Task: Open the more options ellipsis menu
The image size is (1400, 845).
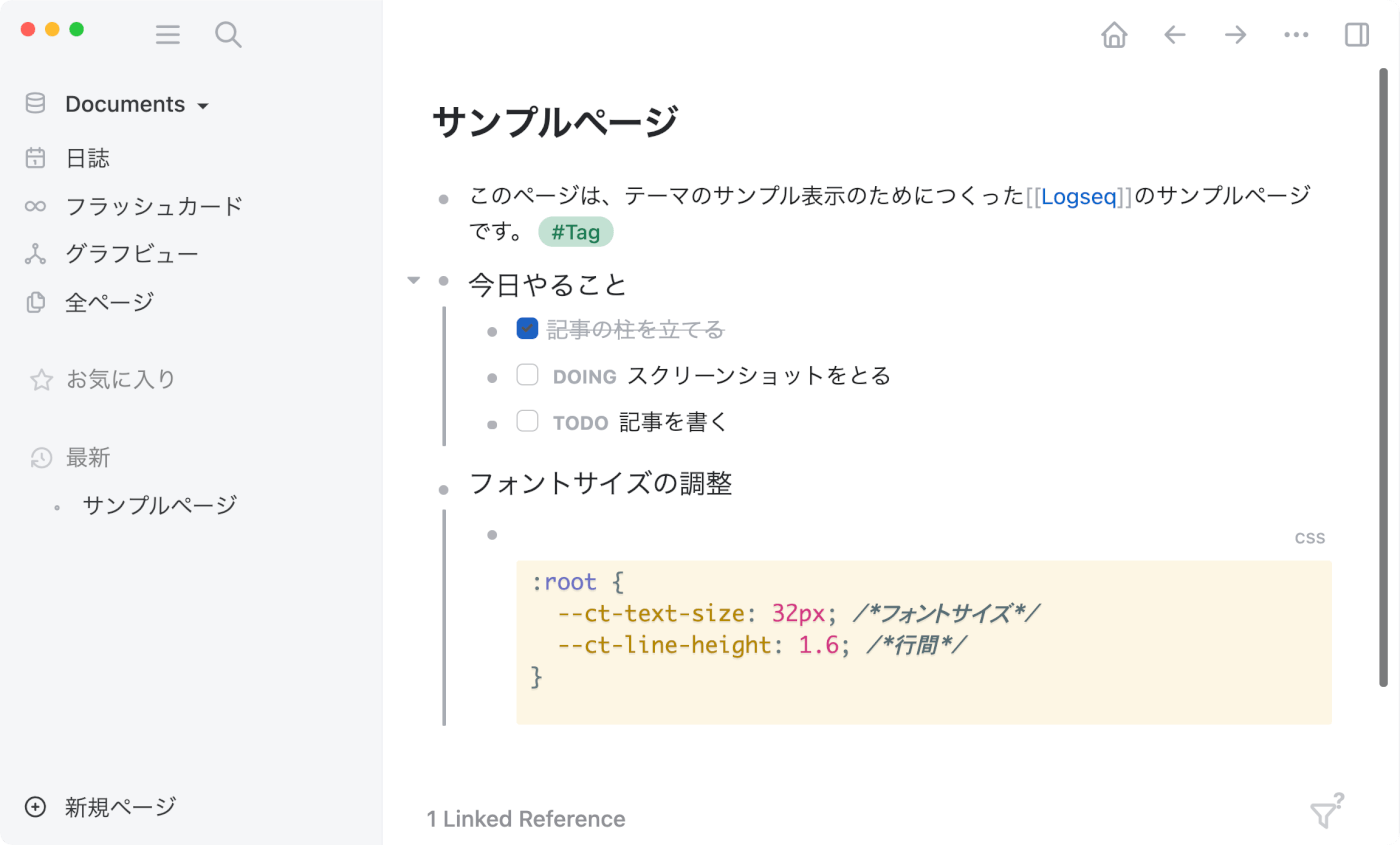Action: click(1295, 34)
